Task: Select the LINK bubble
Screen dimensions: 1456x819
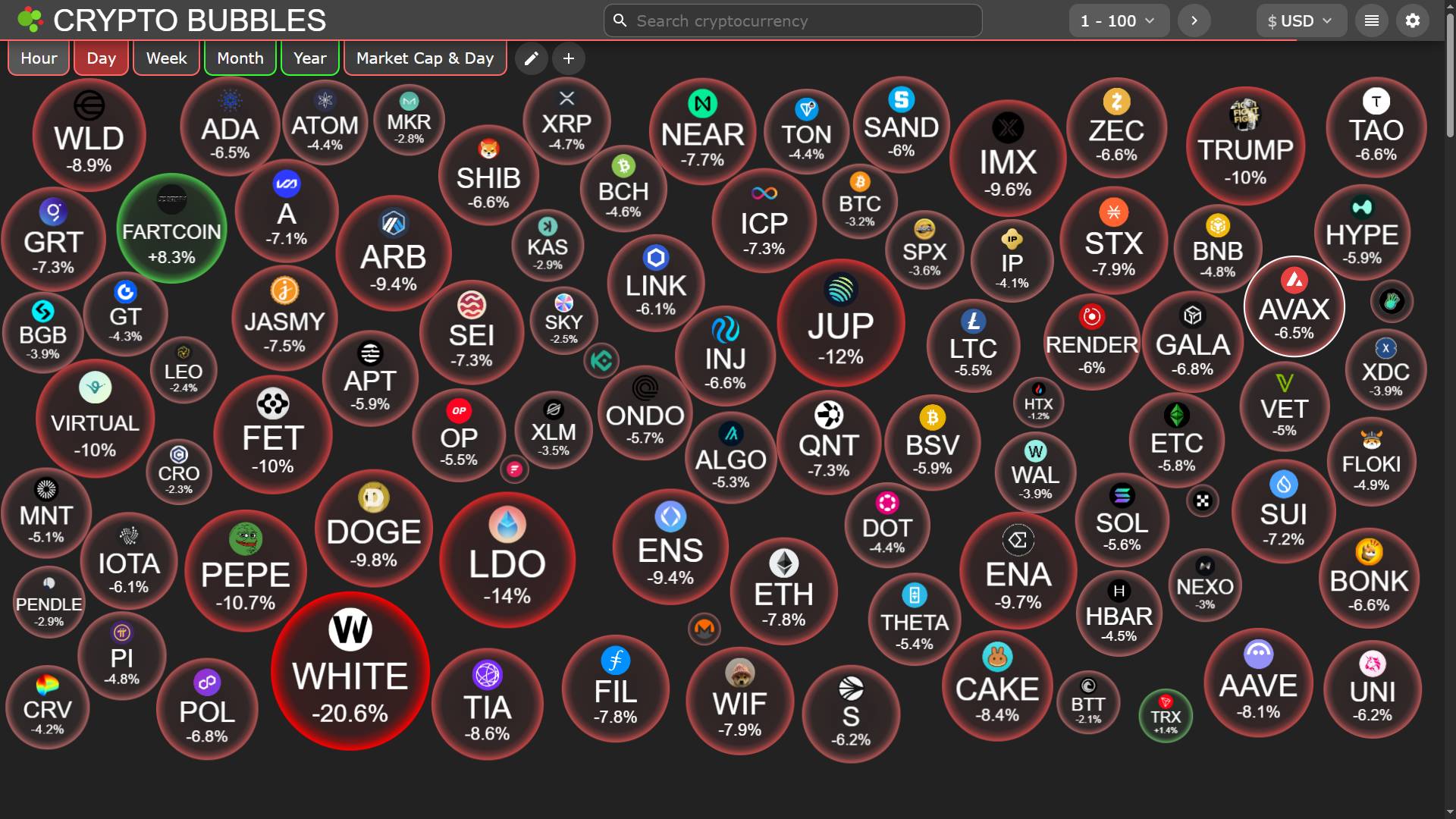Action: (x=656, y=283)
